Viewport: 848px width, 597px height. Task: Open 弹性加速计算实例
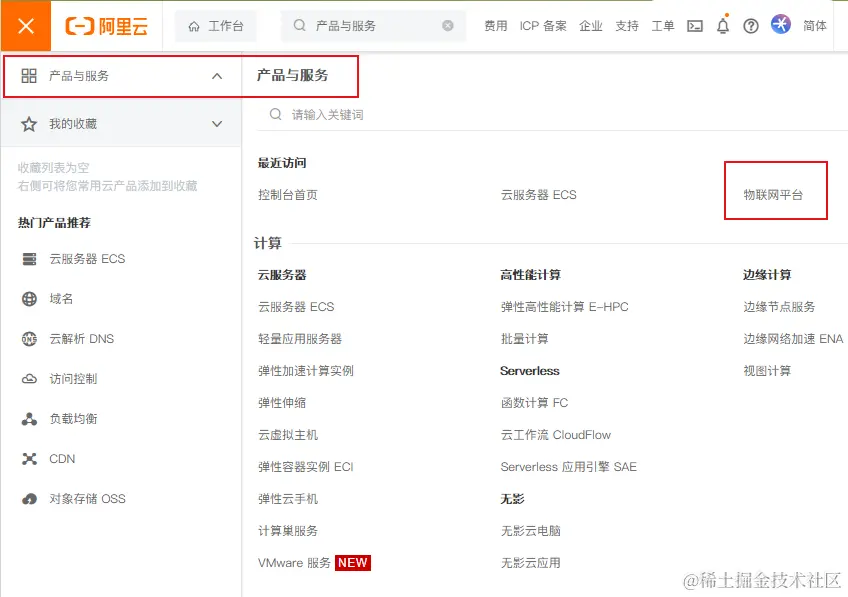point(306,371)
